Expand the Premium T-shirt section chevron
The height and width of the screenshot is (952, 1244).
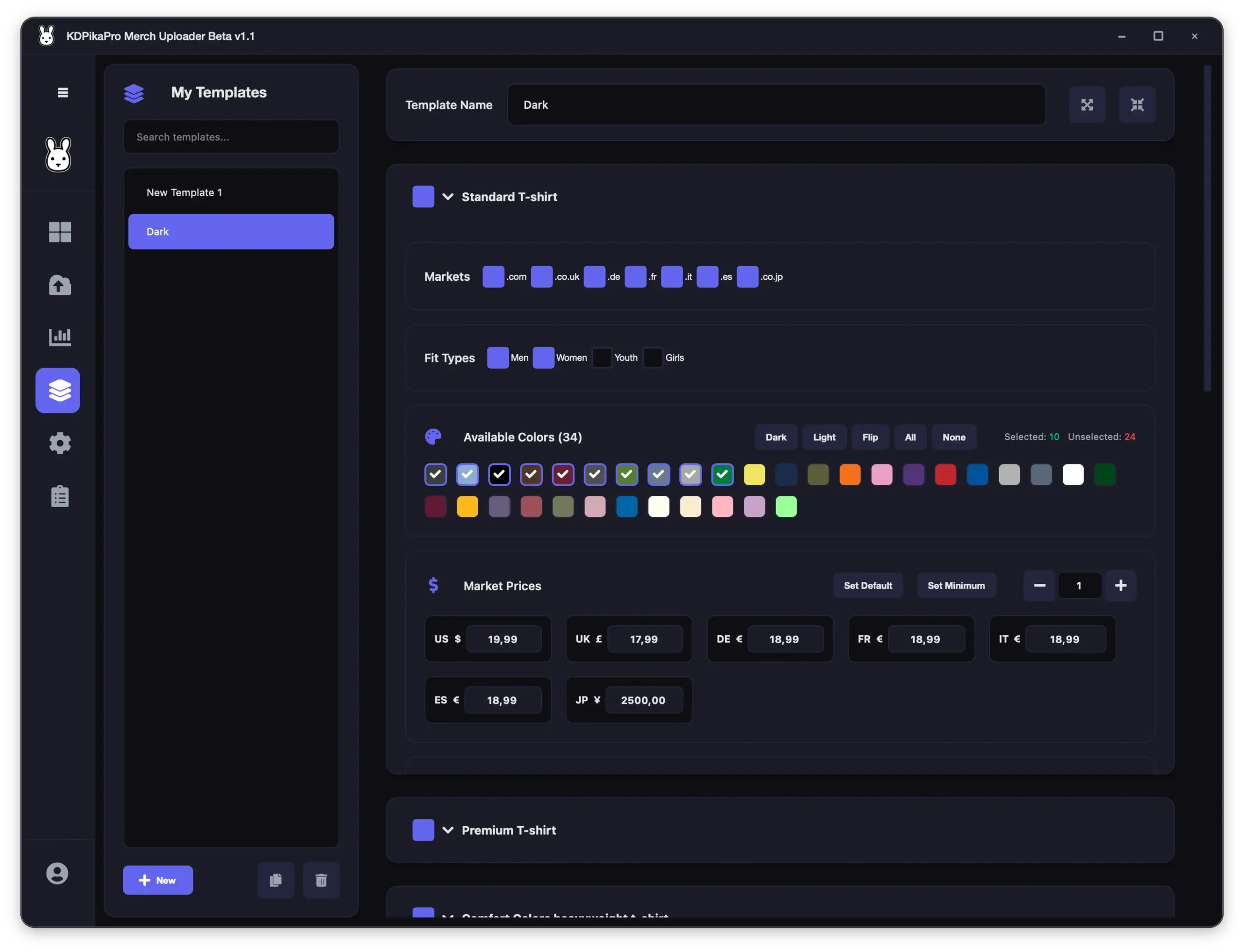coord(448,830)
